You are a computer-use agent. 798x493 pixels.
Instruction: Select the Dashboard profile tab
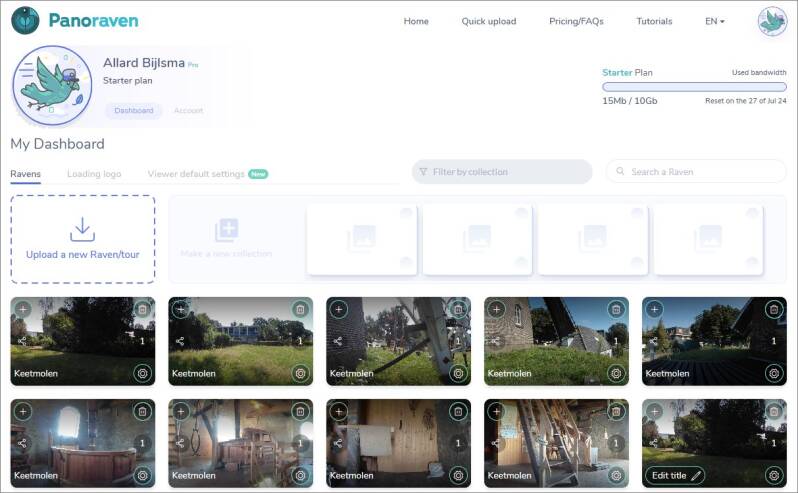[134, 110]
